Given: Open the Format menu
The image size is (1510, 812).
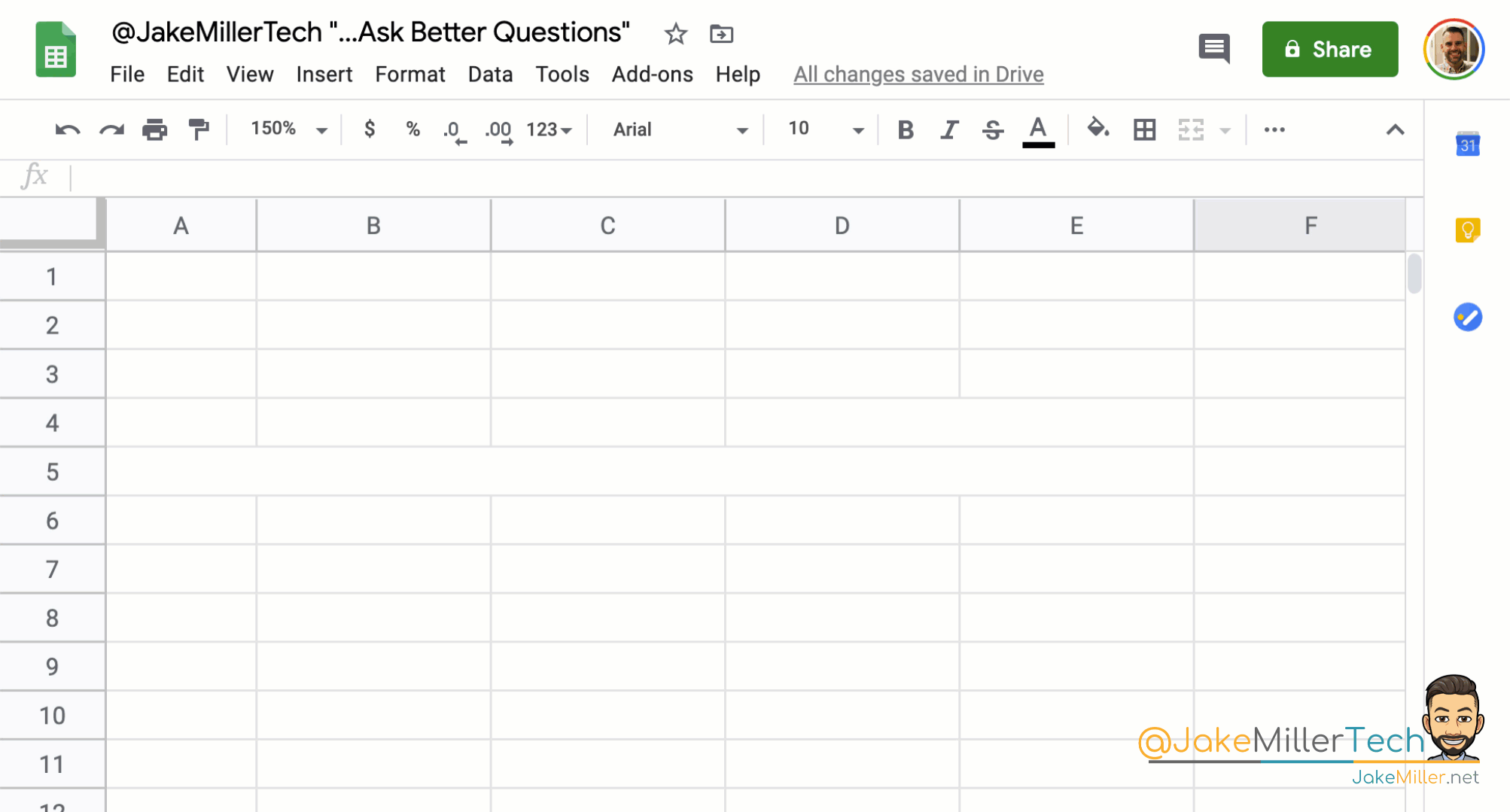Looking at the screenshot, I should pos(409,74).
